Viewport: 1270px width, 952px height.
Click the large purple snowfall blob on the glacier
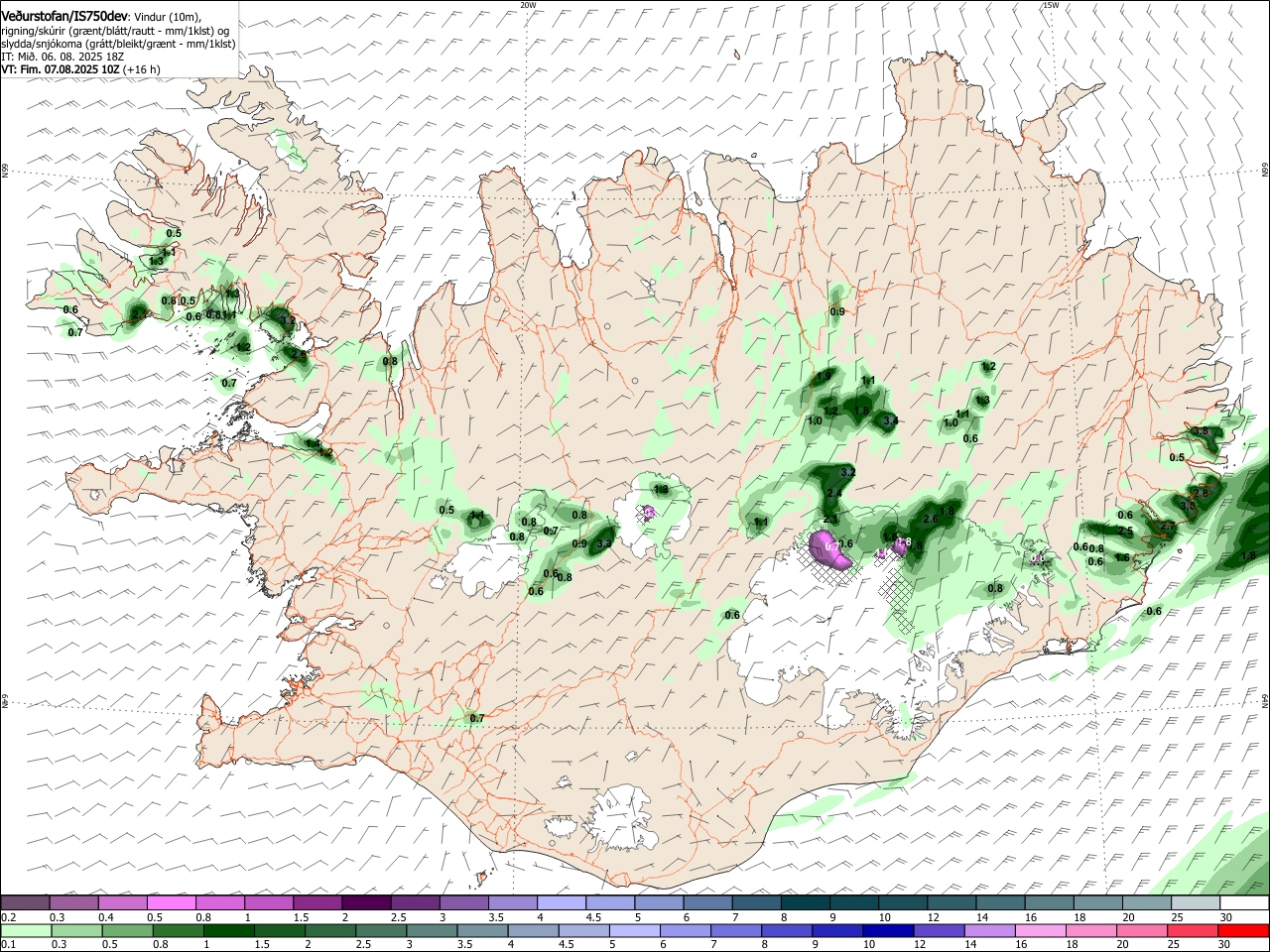coord(831,548)
